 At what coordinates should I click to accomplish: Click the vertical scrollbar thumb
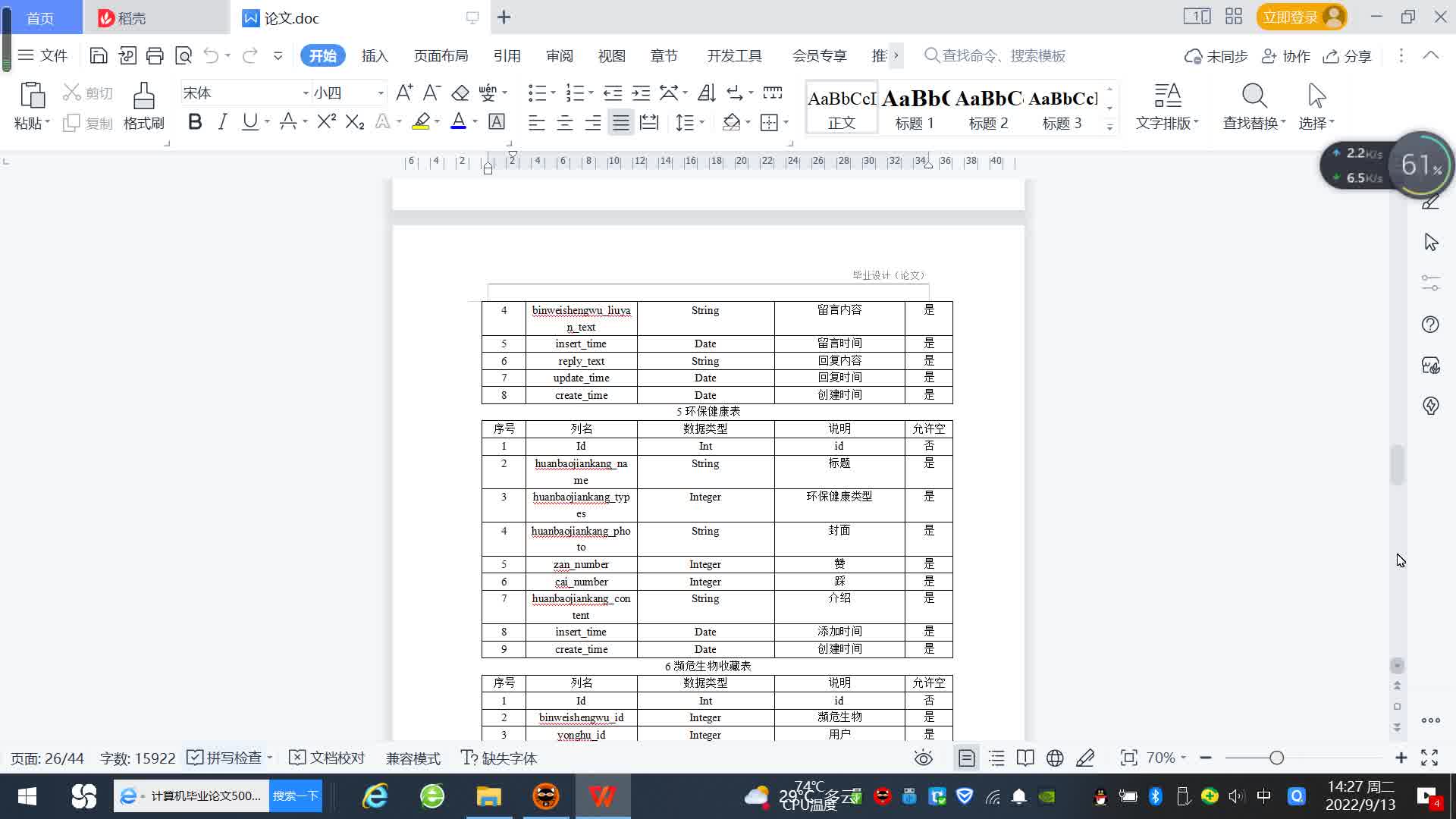click(x=1397, y=465)
